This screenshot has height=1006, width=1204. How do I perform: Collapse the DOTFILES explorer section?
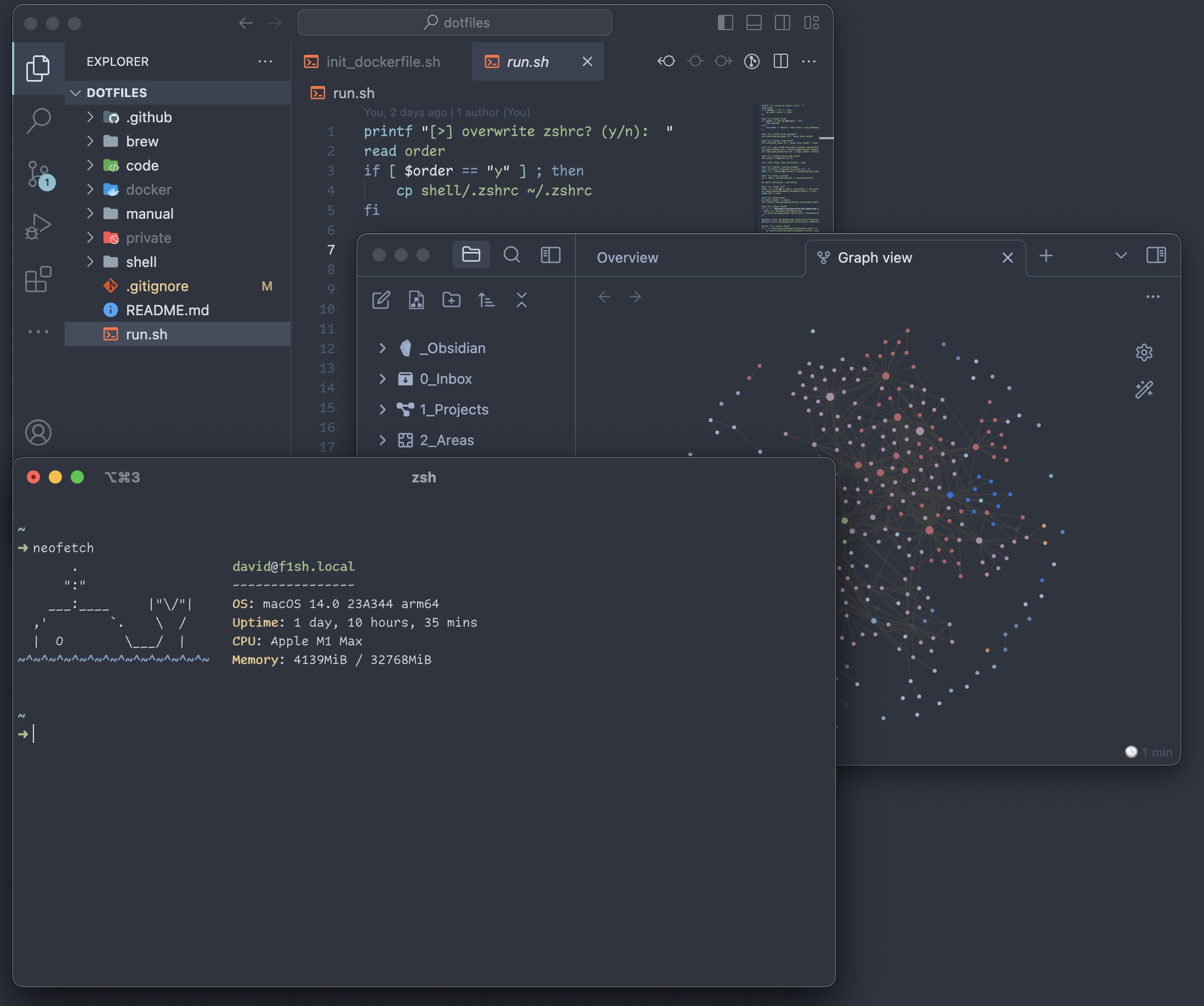pos(116,93)
